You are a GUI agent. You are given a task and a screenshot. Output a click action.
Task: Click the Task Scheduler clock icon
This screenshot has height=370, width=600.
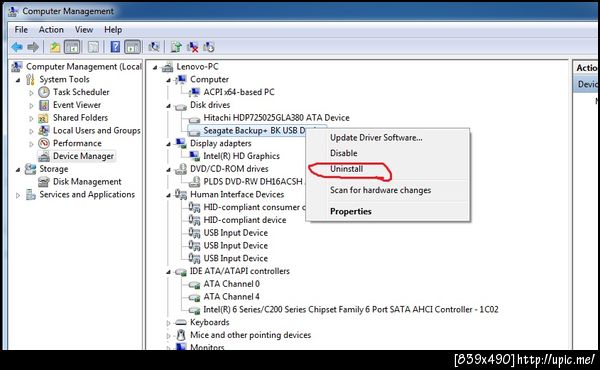pos(44,92)
